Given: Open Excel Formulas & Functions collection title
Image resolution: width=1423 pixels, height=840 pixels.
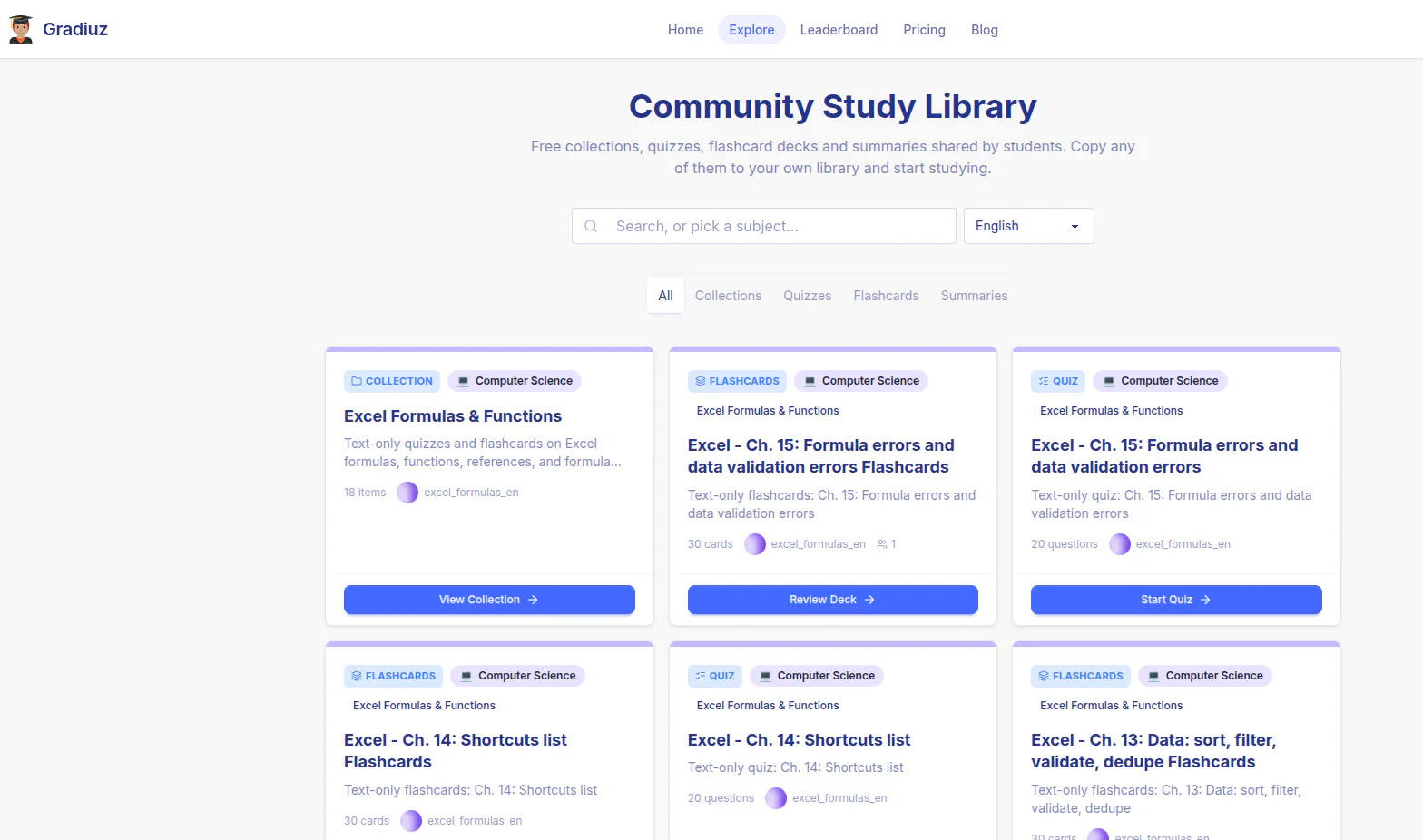Looking at the screenshot, I should [x=453, y=416].
